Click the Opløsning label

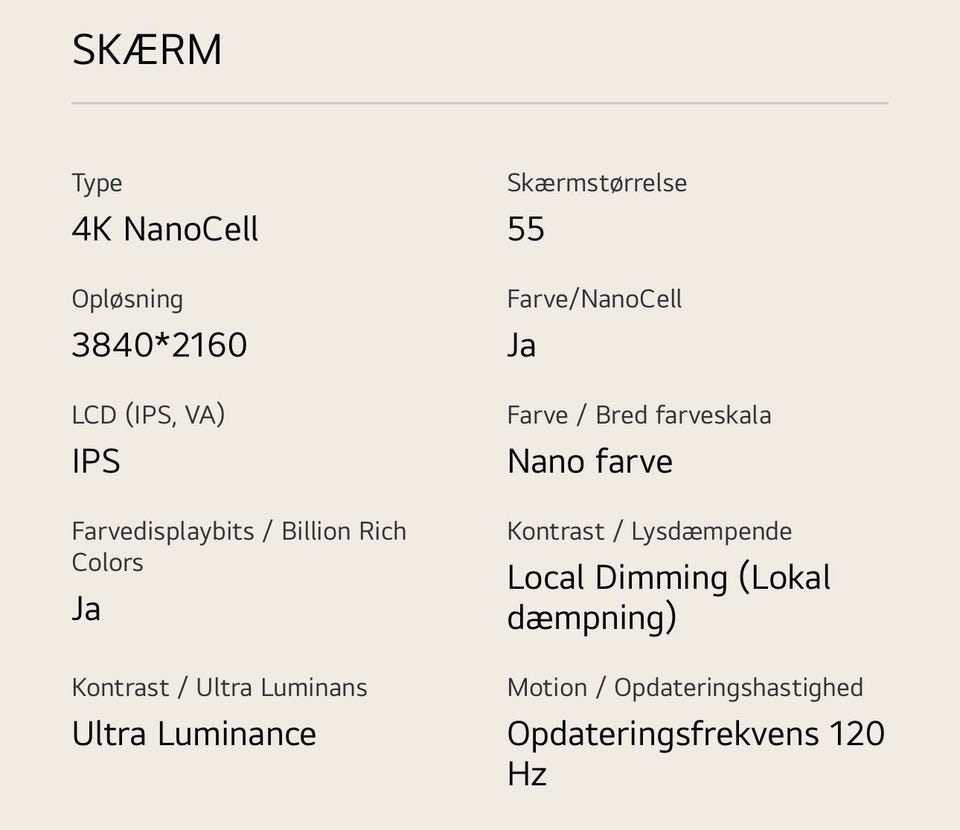(127, 299)
